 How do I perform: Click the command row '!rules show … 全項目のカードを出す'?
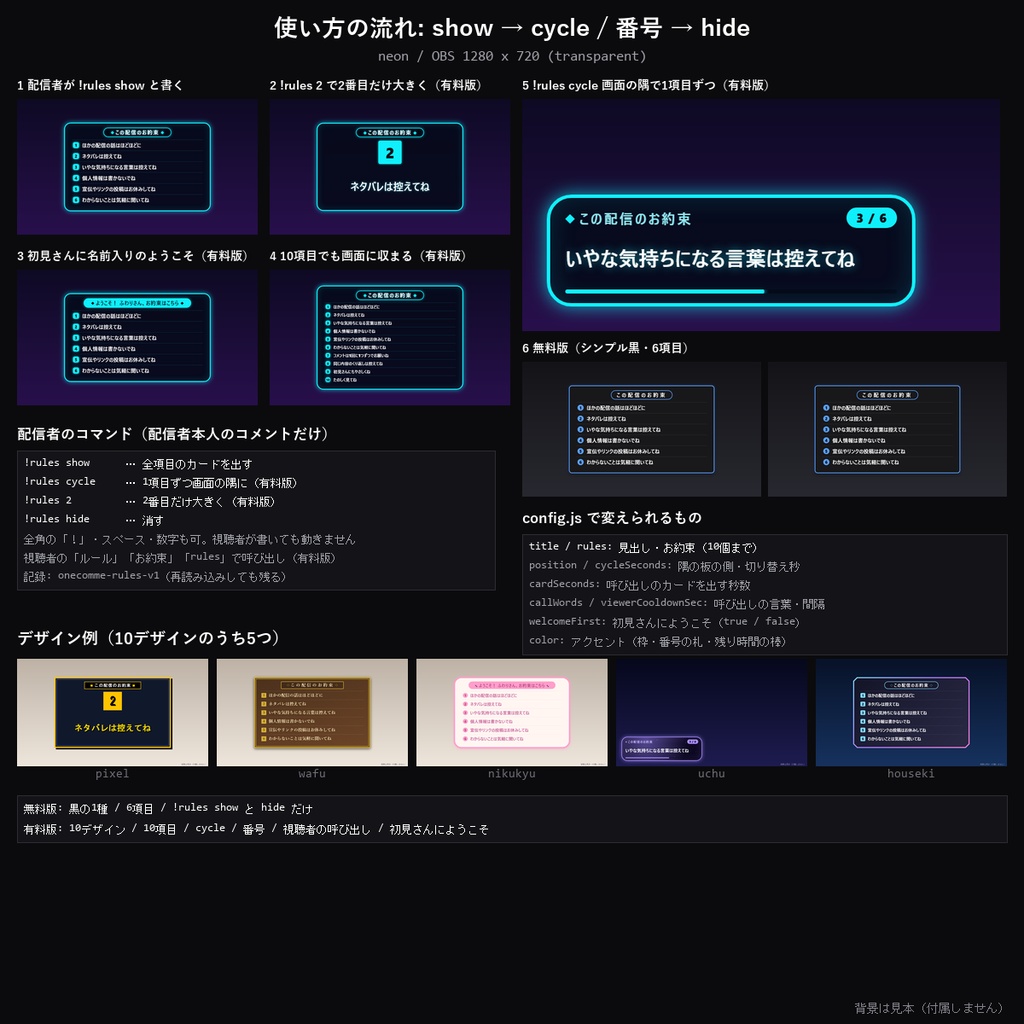pos(138,464)
